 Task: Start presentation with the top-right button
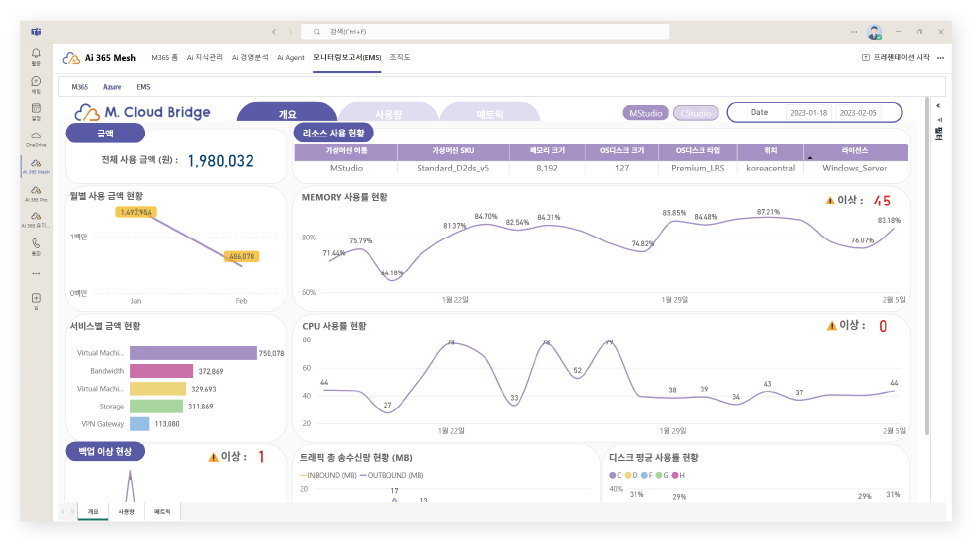pos(896,58)
